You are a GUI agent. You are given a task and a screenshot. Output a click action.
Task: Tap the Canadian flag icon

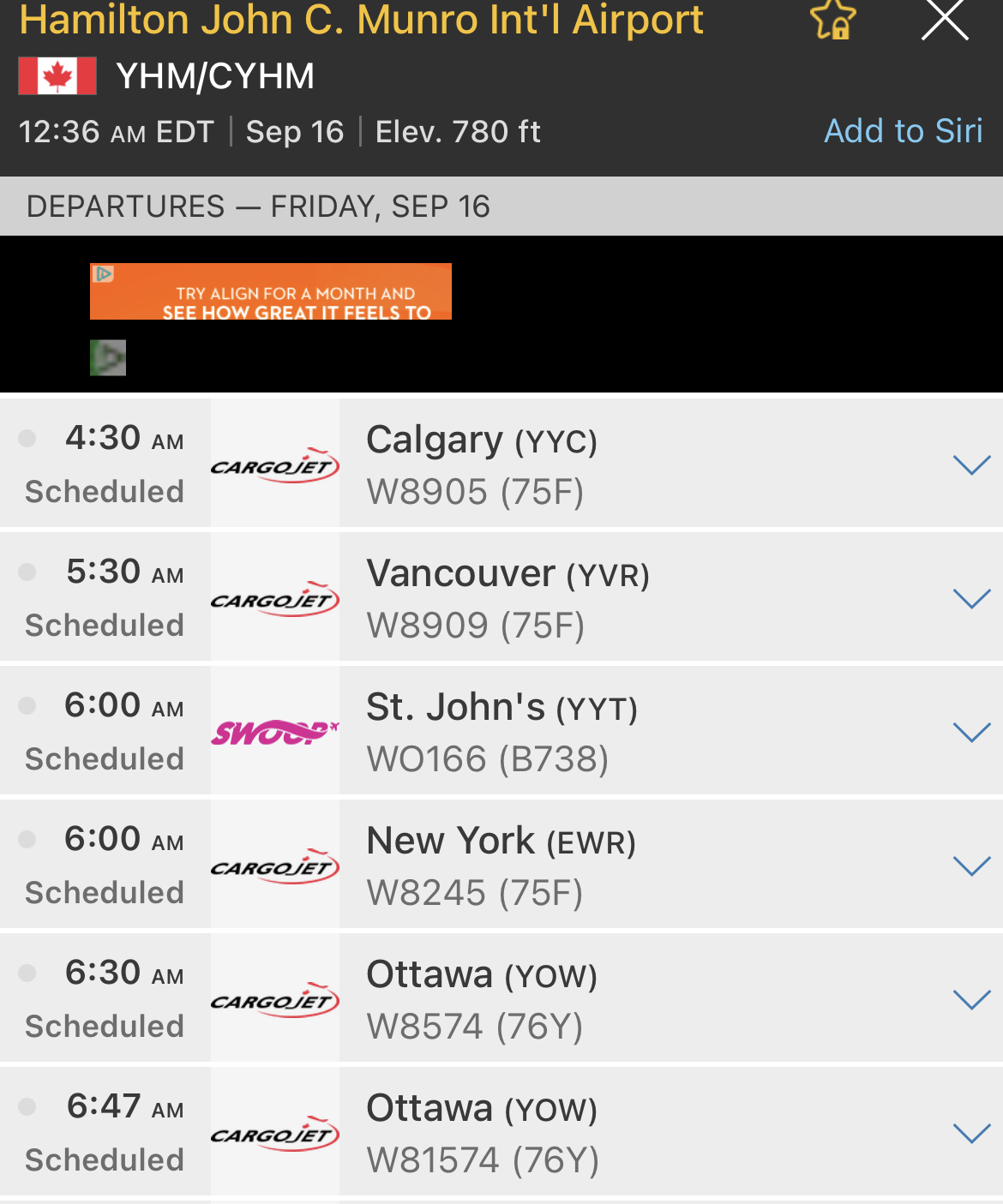coord(57,76)
